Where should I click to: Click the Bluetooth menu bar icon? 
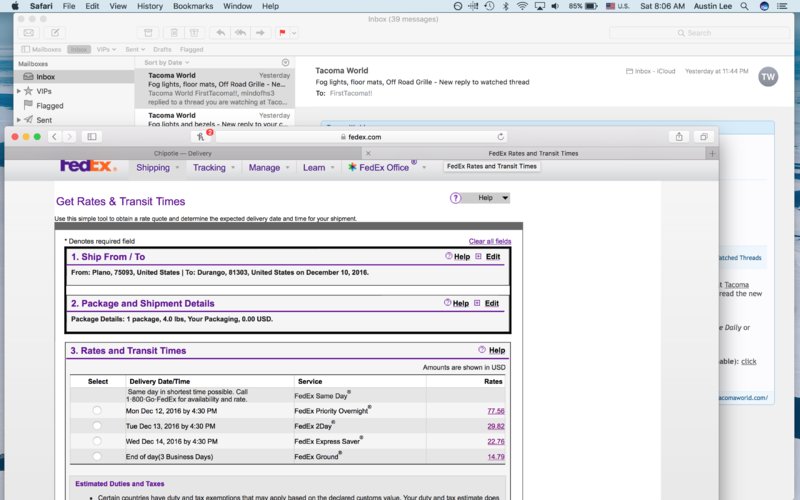(x=506, y=6)
